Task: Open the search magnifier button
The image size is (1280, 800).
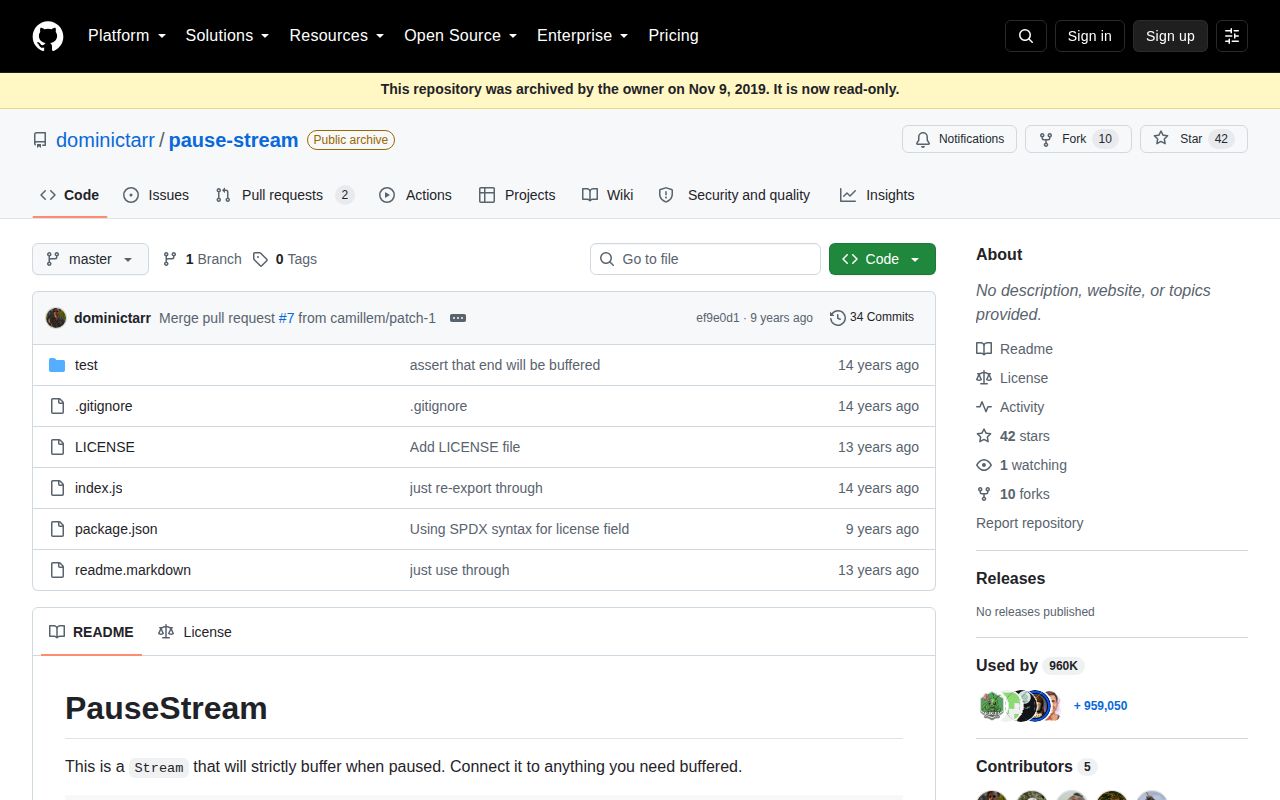Action: tap(1026, 36)
